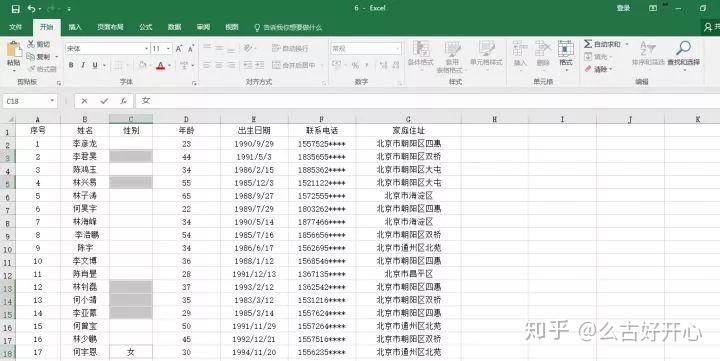Click the Save icon in quick access toolbar
The width and height of the screenshot is (720, 361).
pos(16,9)
